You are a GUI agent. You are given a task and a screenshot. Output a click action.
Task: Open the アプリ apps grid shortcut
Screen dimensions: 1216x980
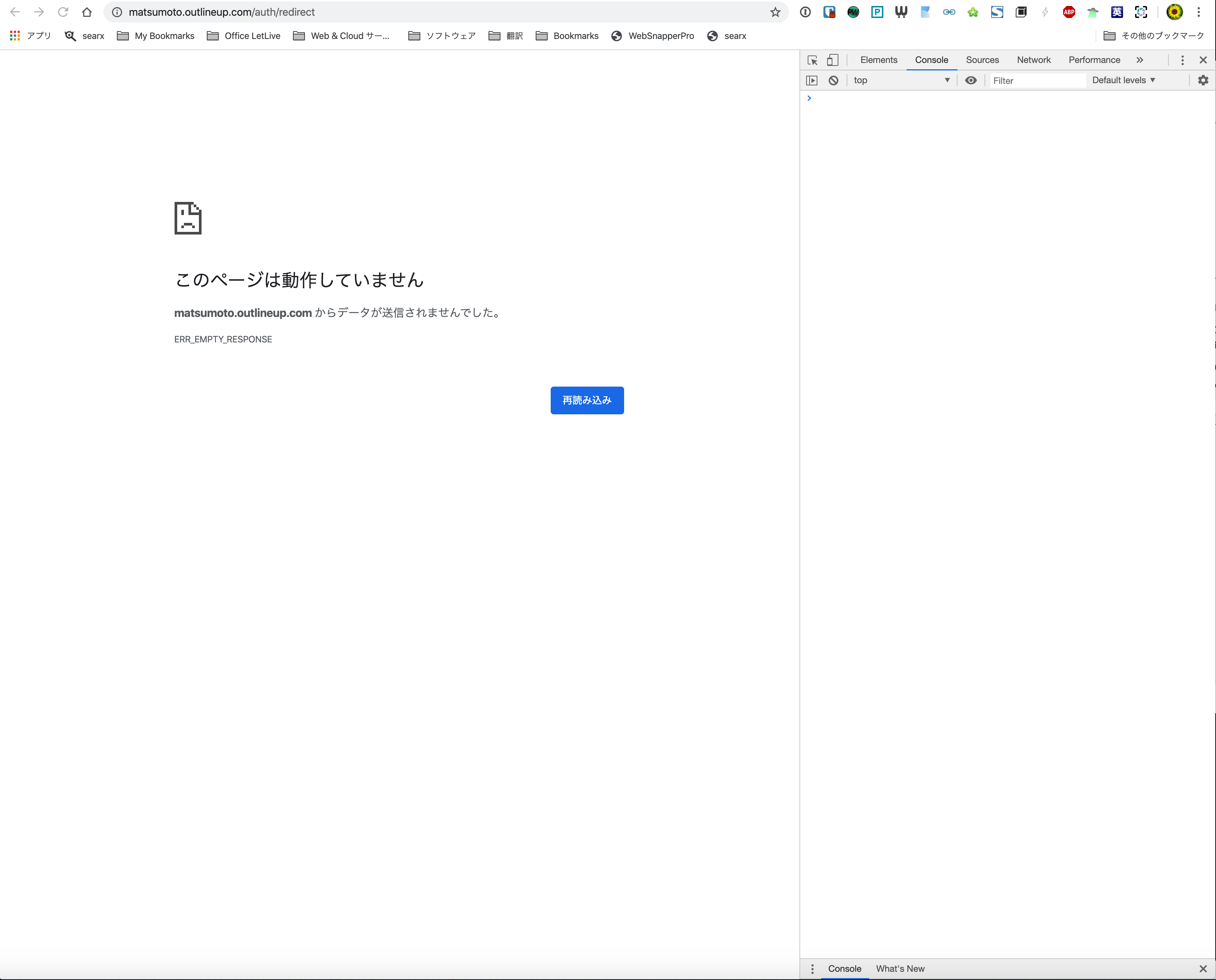pos(30,36)
